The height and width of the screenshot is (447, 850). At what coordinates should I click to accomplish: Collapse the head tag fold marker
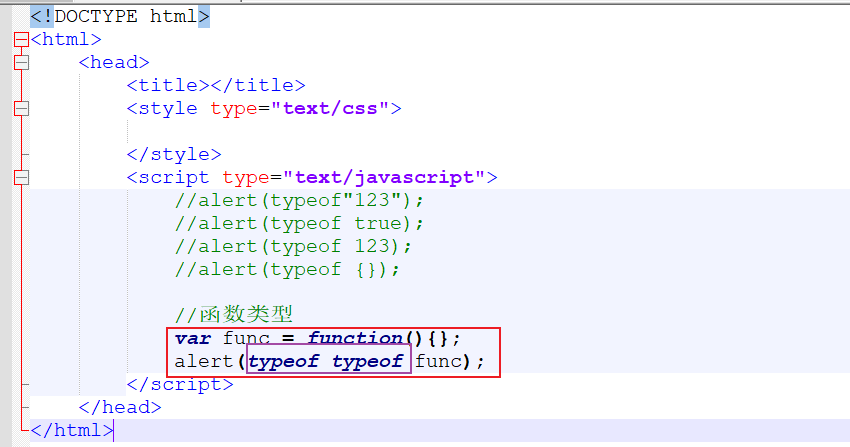pyautogui.click(x=21, y=62)
